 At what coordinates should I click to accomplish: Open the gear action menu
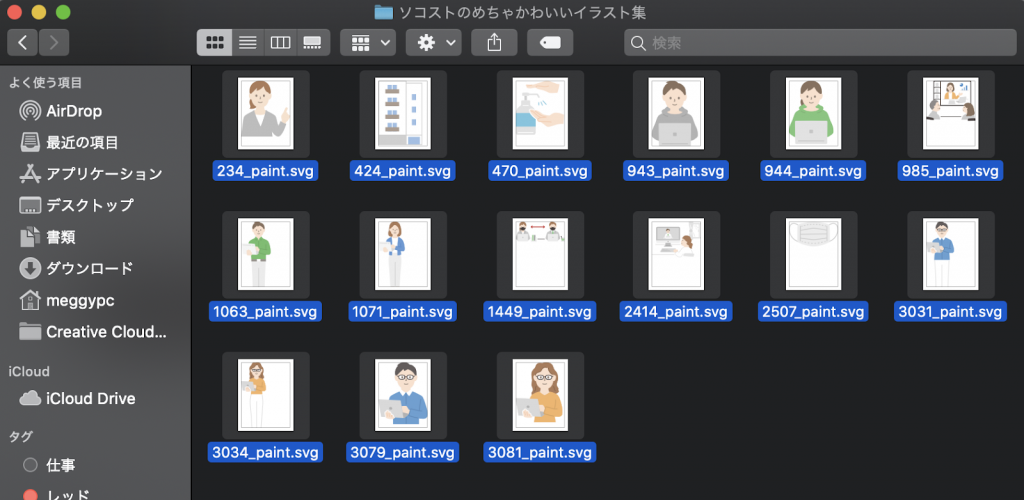438,42
